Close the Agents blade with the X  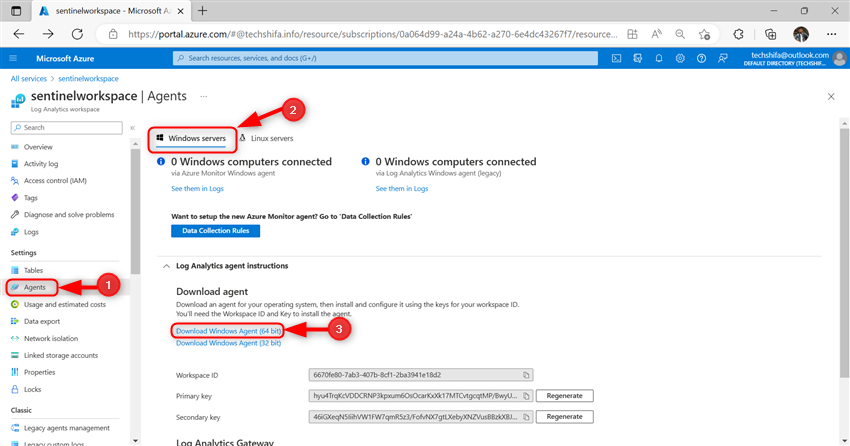click(831, 96)
